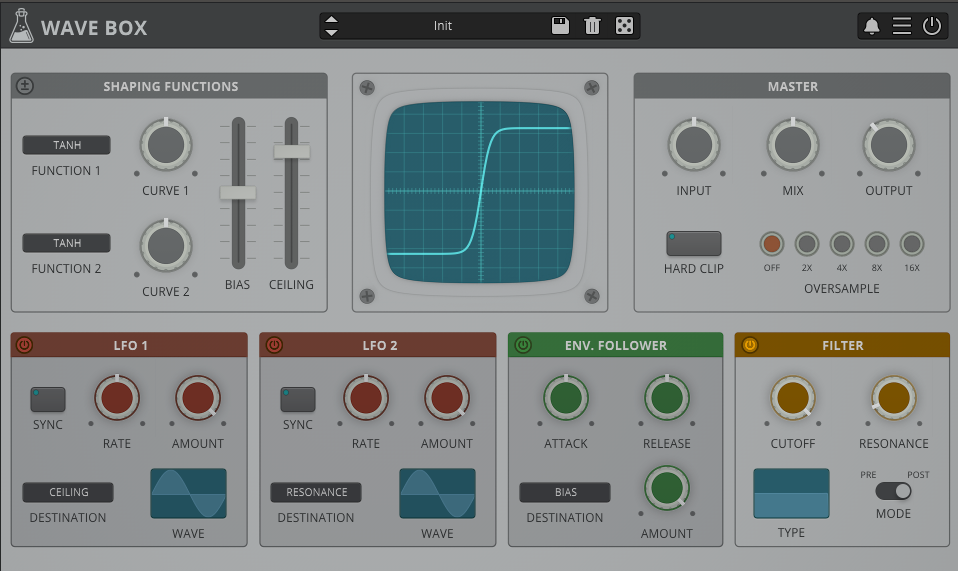Click the save preset floppy disk icon
Viewport: 958px width, 571px height.
point(560,26)
